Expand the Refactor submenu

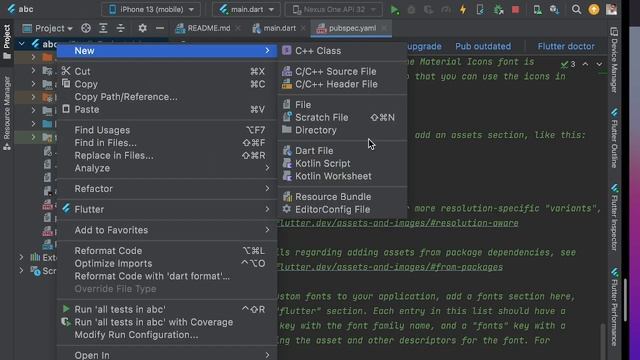(x=167, y=189)
